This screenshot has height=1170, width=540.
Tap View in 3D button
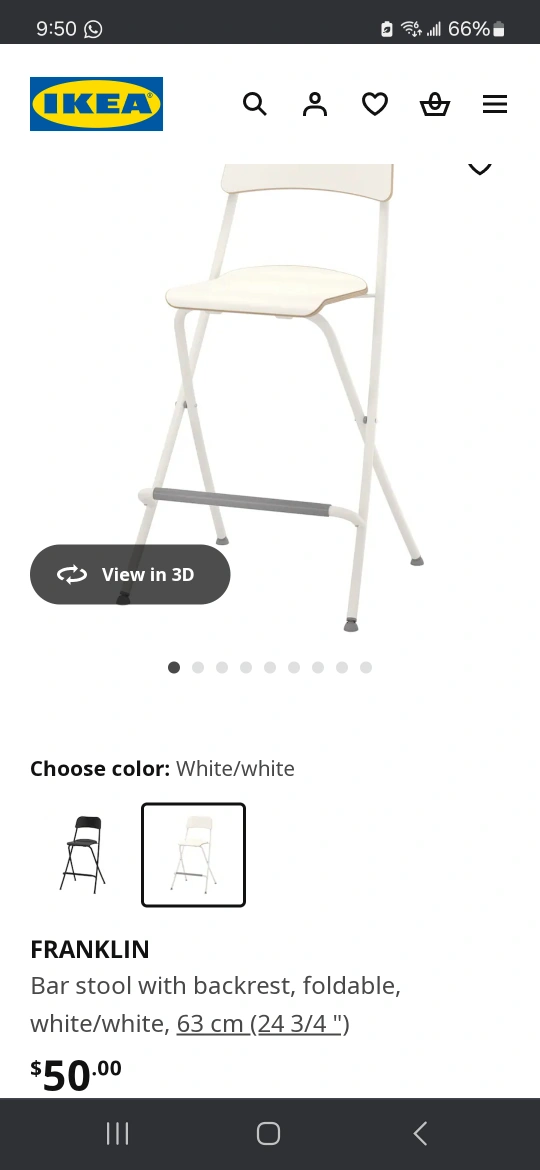[x=130, y=574]
